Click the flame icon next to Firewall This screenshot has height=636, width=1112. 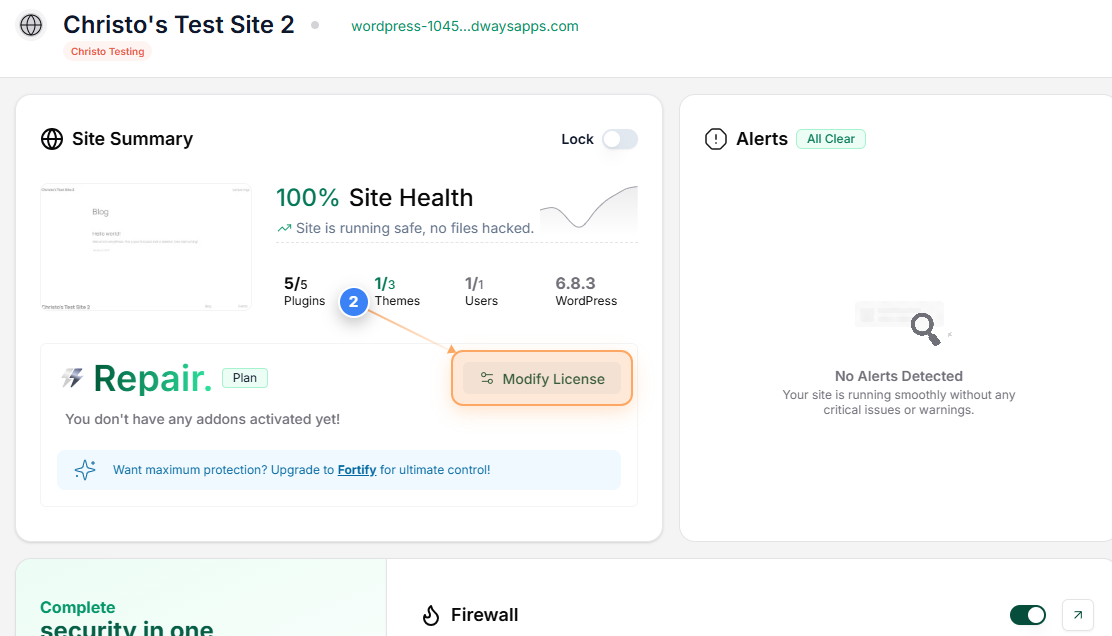point(431,615)
